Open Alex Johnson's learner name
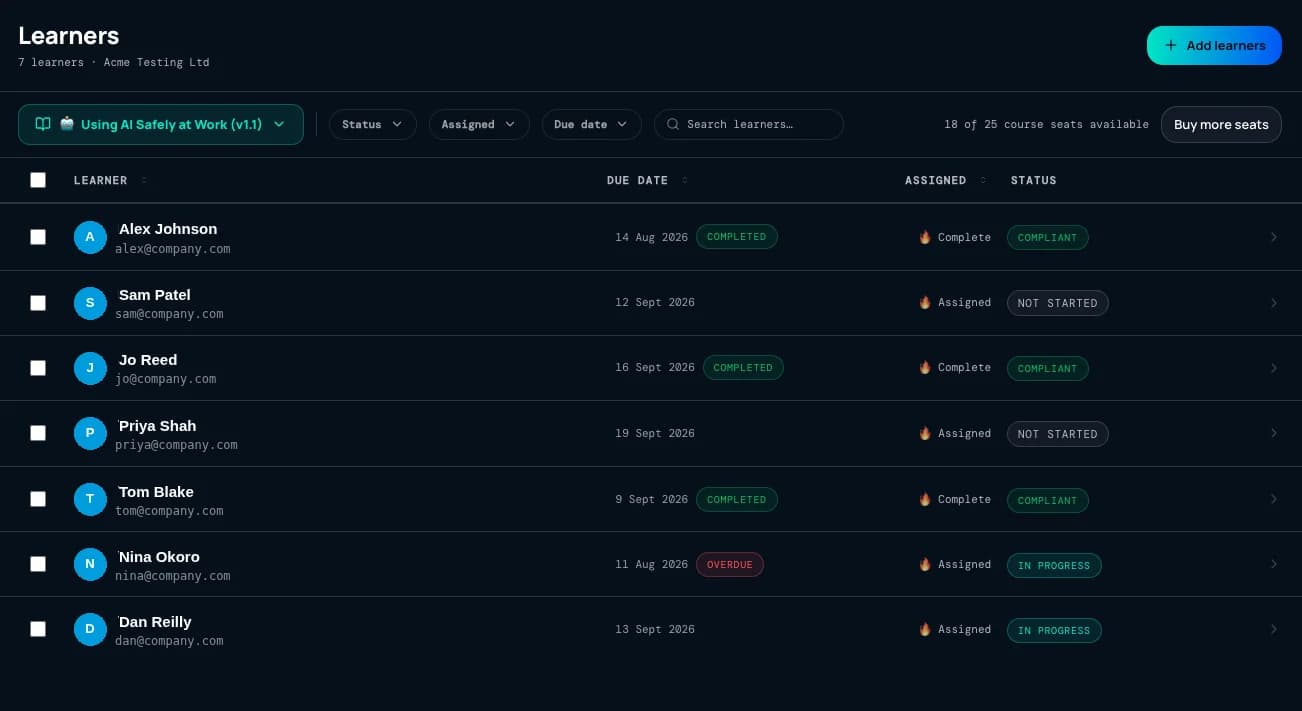The width and height of the screenshot is (1302, 711). click(x=168, y=229)
